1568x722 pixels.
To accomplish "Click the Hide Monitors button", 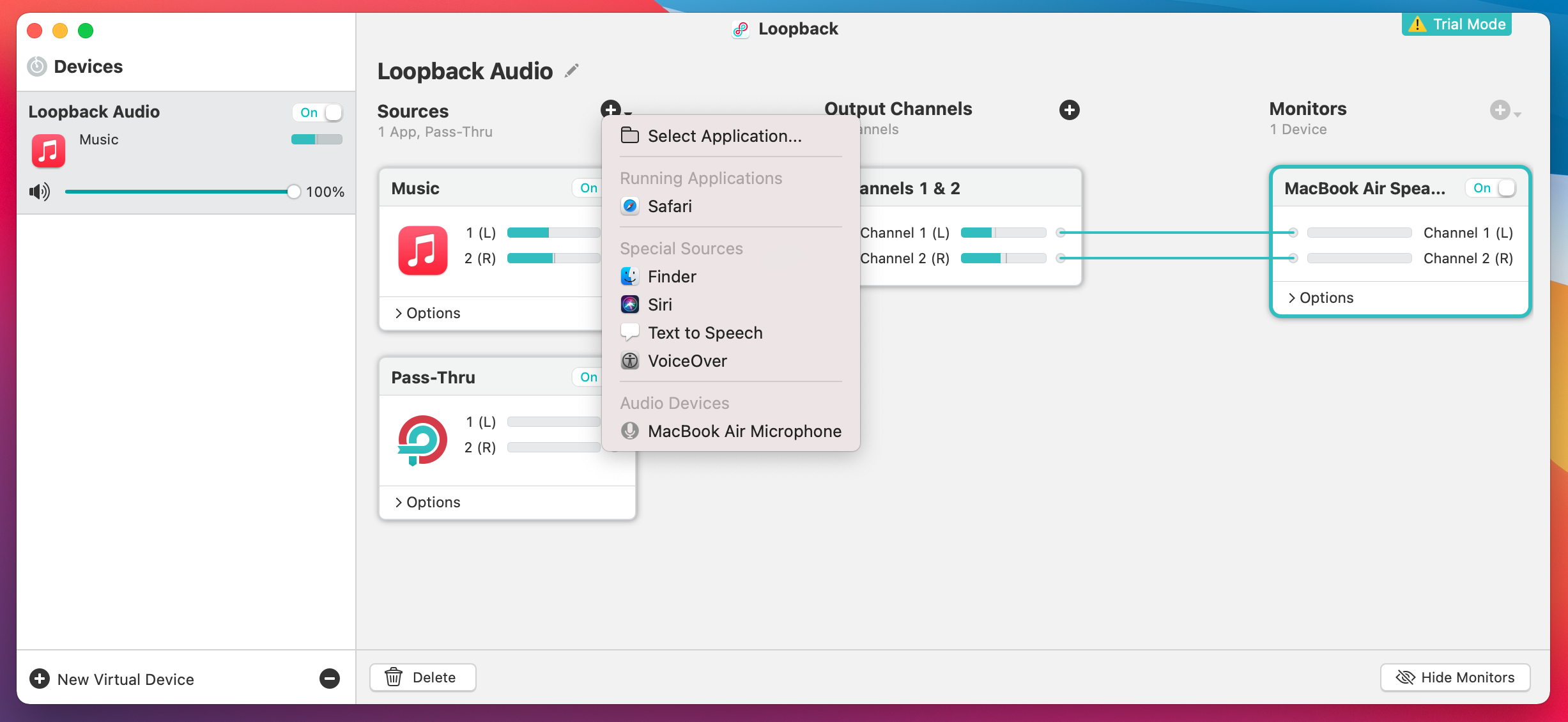I will tap(1455, 677).
